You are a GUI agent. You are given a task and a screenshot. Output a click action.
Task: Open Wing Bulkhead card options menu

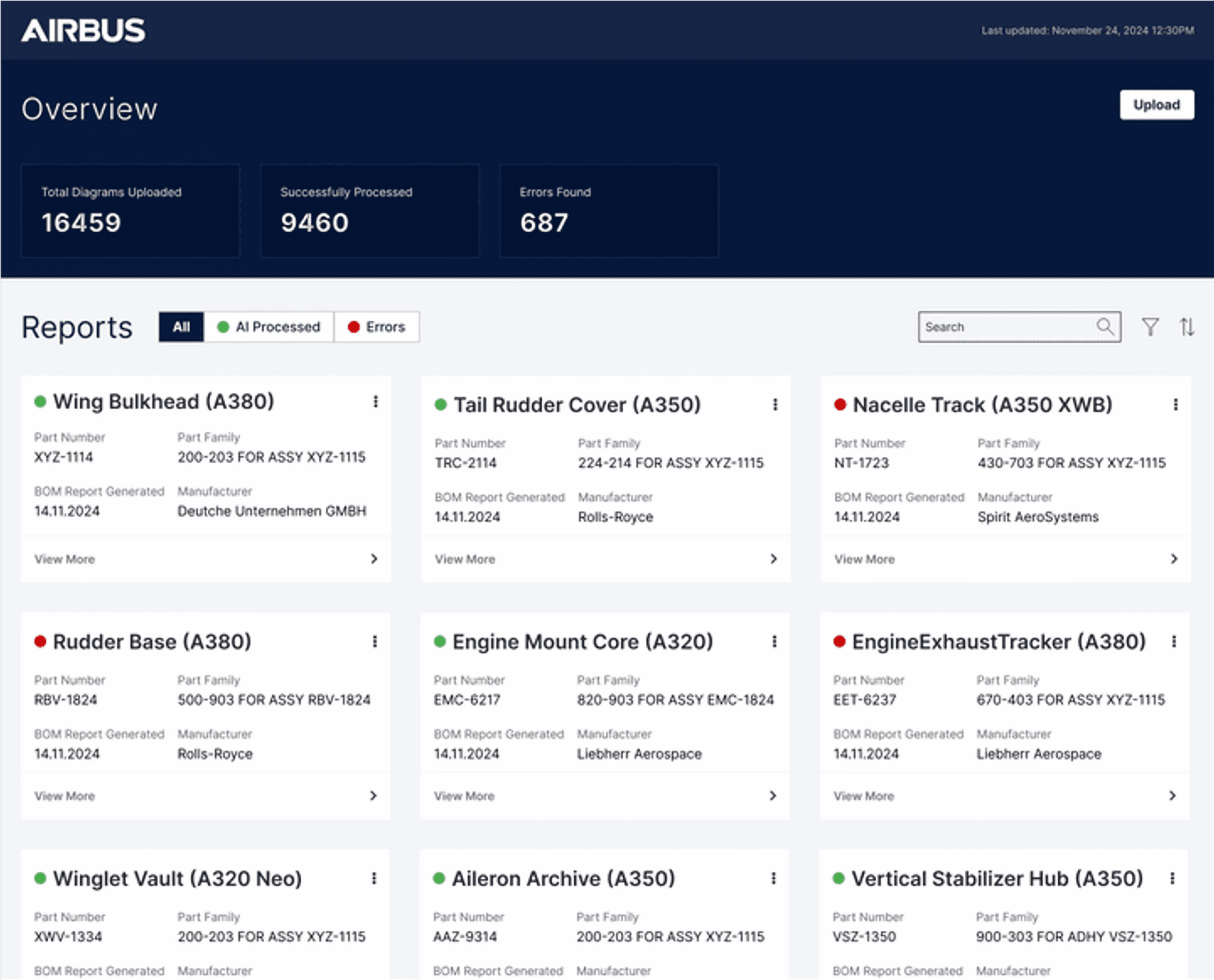(x=376, y=401)
